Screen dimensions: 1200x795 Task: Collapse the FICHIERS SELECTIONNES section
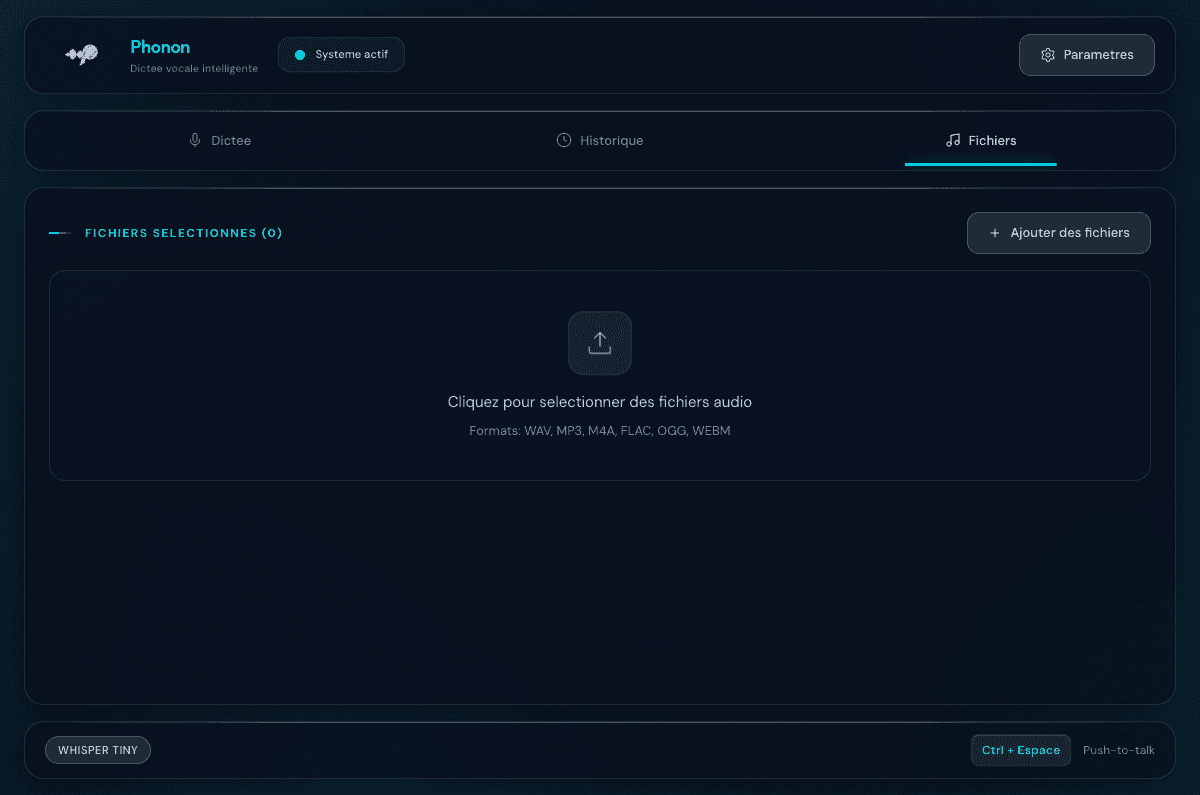point(183,232)
